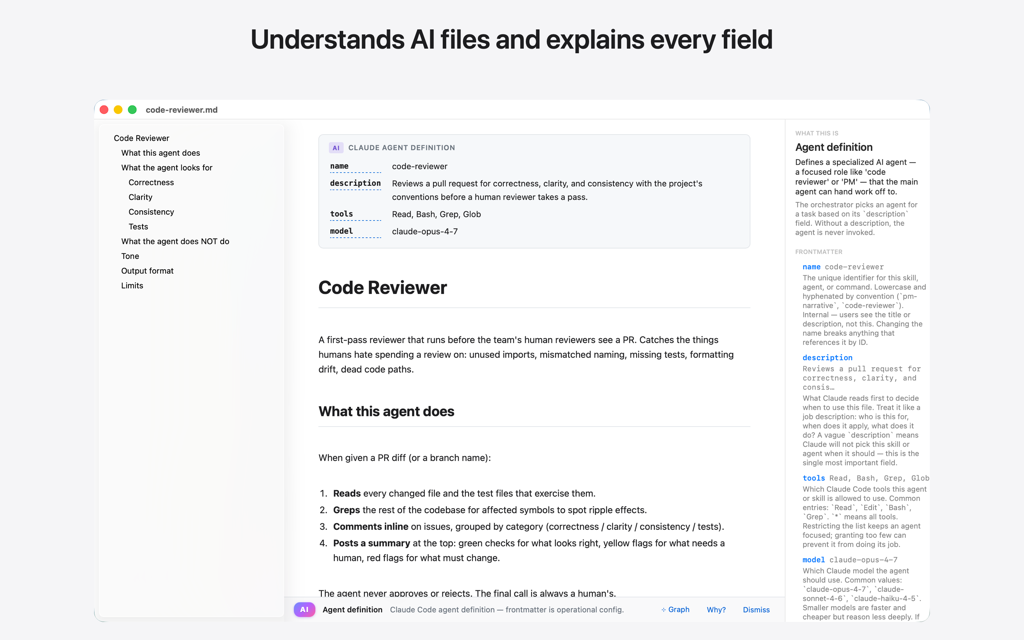Maximize the window with the green button
The image size is (1024, 640).
click(x=132, y=110)
